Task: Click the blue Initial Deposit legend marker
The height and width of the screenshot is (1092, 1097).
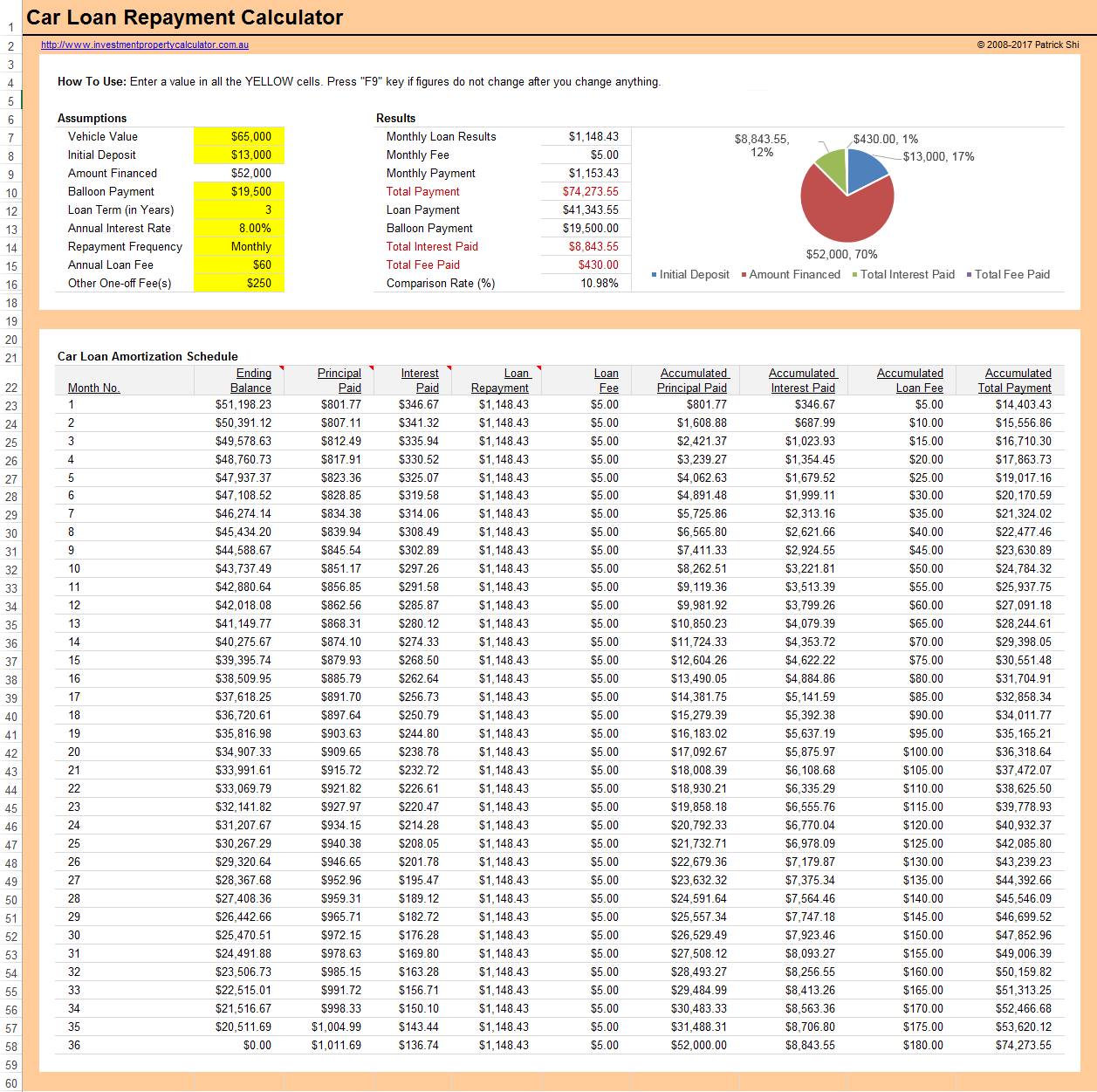Action: (x=654, y=275)
